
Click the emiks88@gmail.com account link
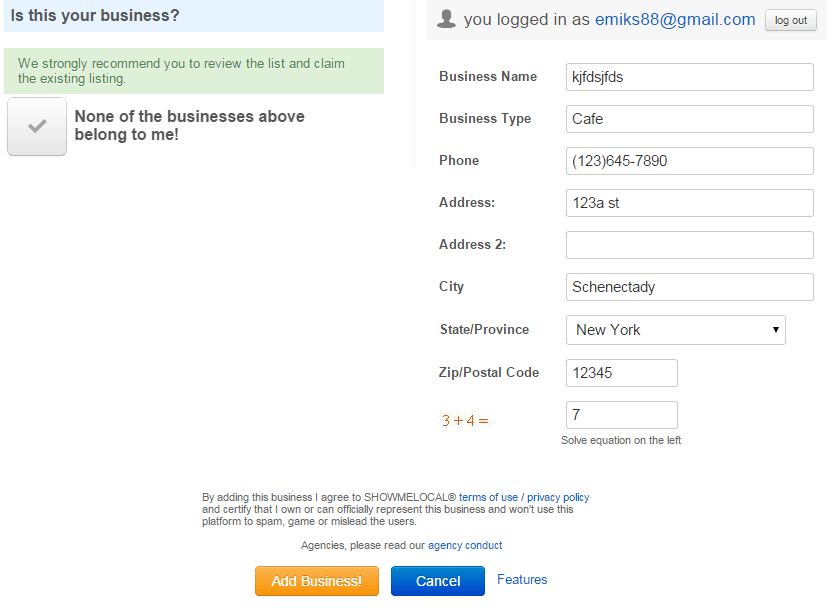pos(675,20)
